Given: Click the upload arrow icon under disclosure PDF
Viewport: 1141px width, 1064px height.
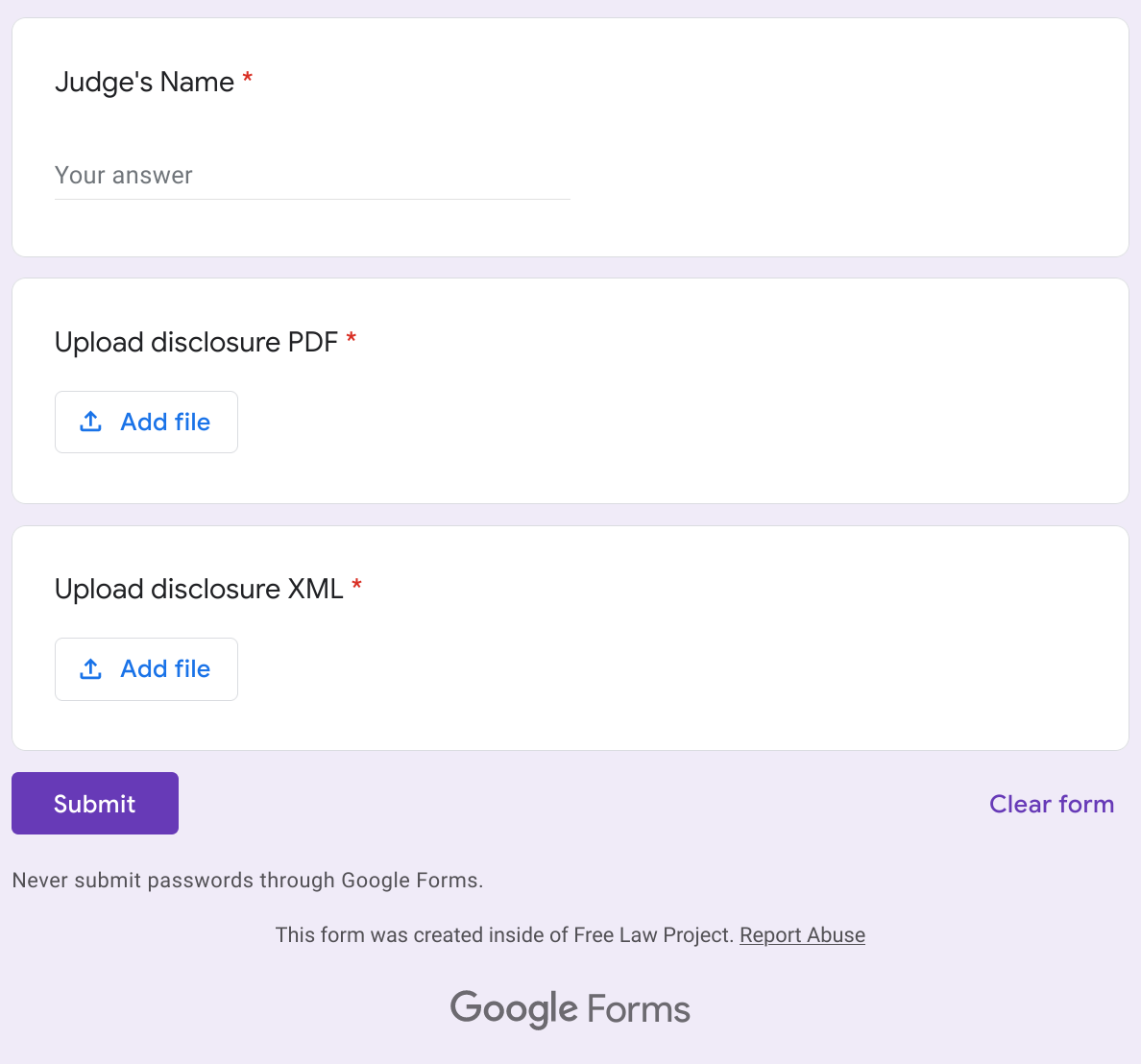Looking at the screenshot, I should [90, 422].
